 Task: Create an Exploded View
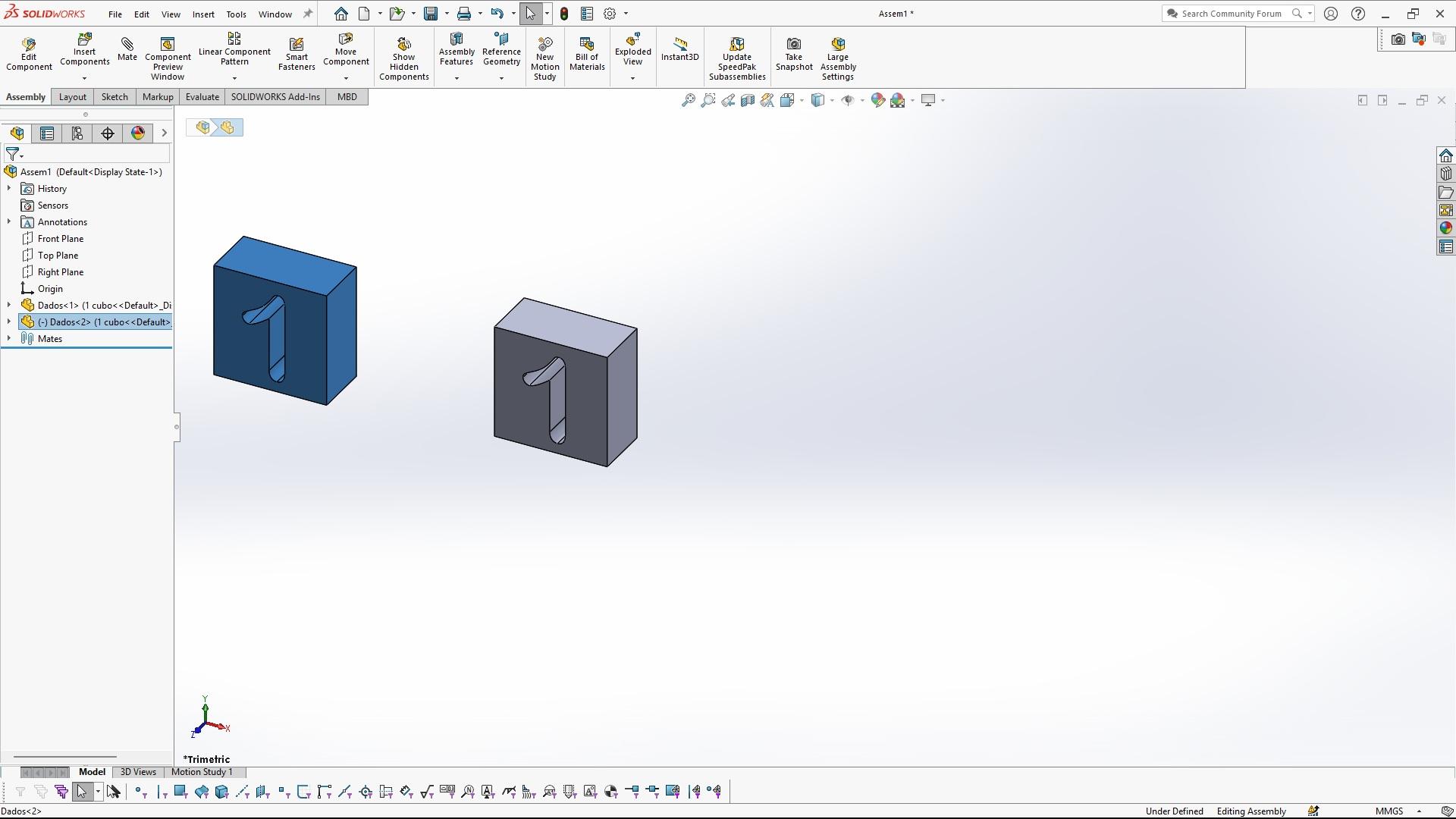point(632,50)
